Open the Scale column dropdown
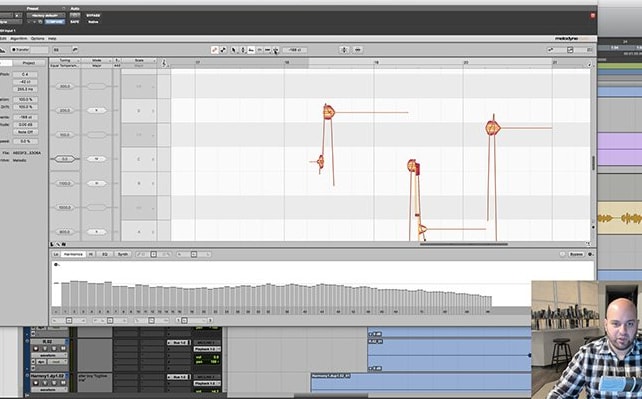This screenshot has height=399, width=642. [139, 61]
